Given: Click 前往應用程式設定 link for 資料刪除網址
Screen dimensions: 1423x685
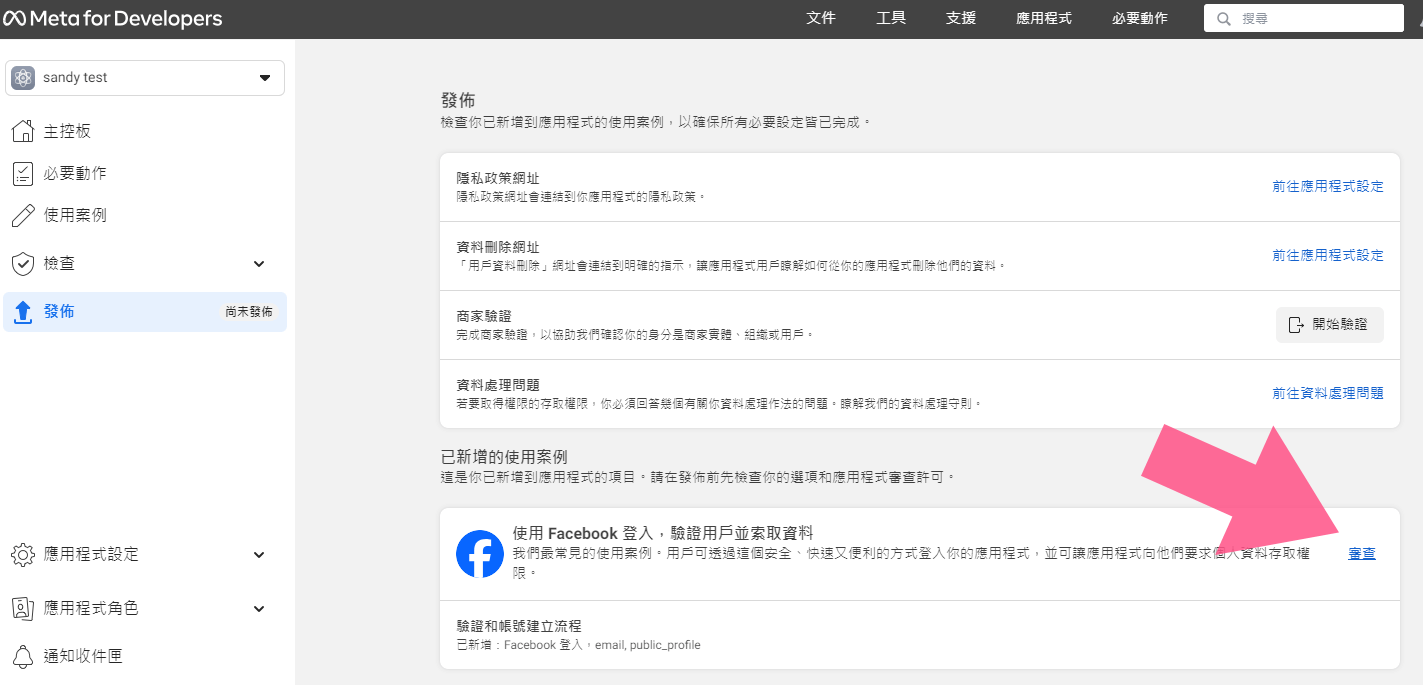Looking at the screenshot, I should (x=1328, y=256).
